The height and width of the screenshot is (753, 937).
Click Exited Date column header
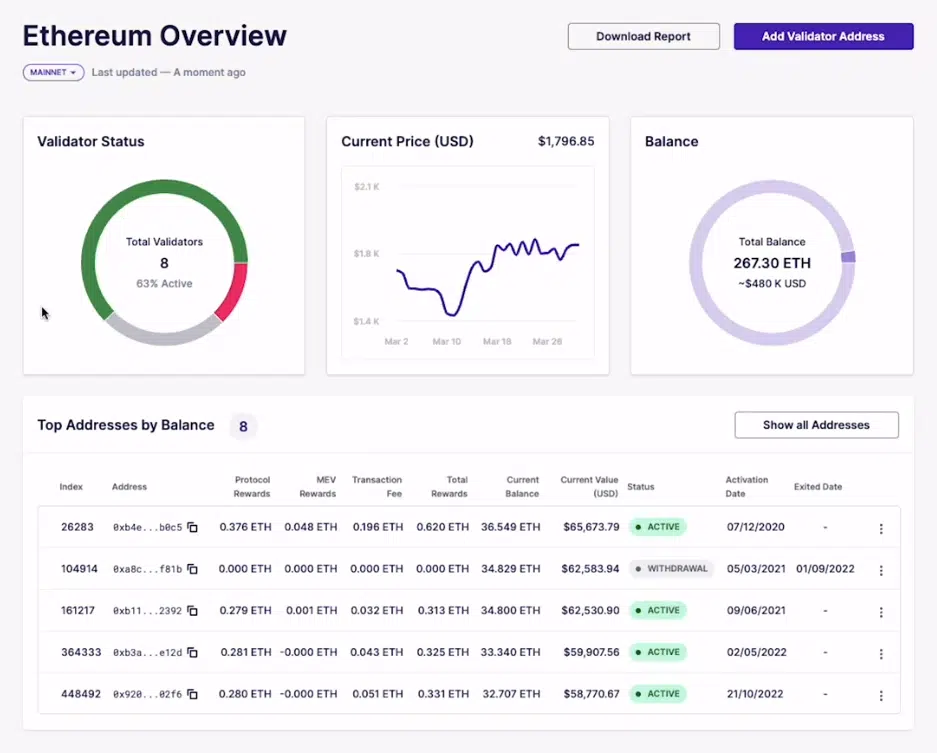pyautogui.click(x=817, y=487)
